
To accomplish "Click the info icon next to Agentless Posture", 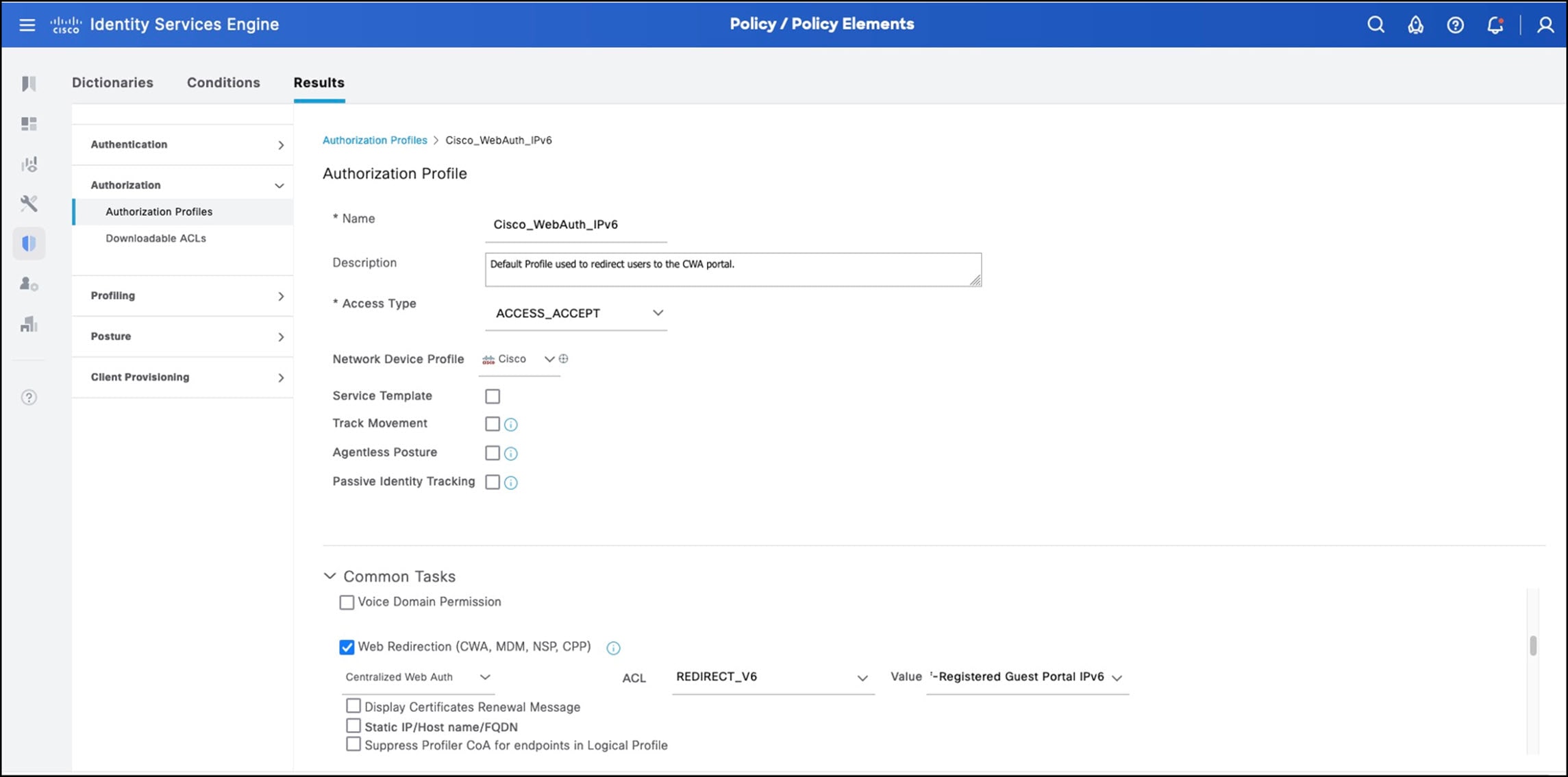I will coord(511,454).
